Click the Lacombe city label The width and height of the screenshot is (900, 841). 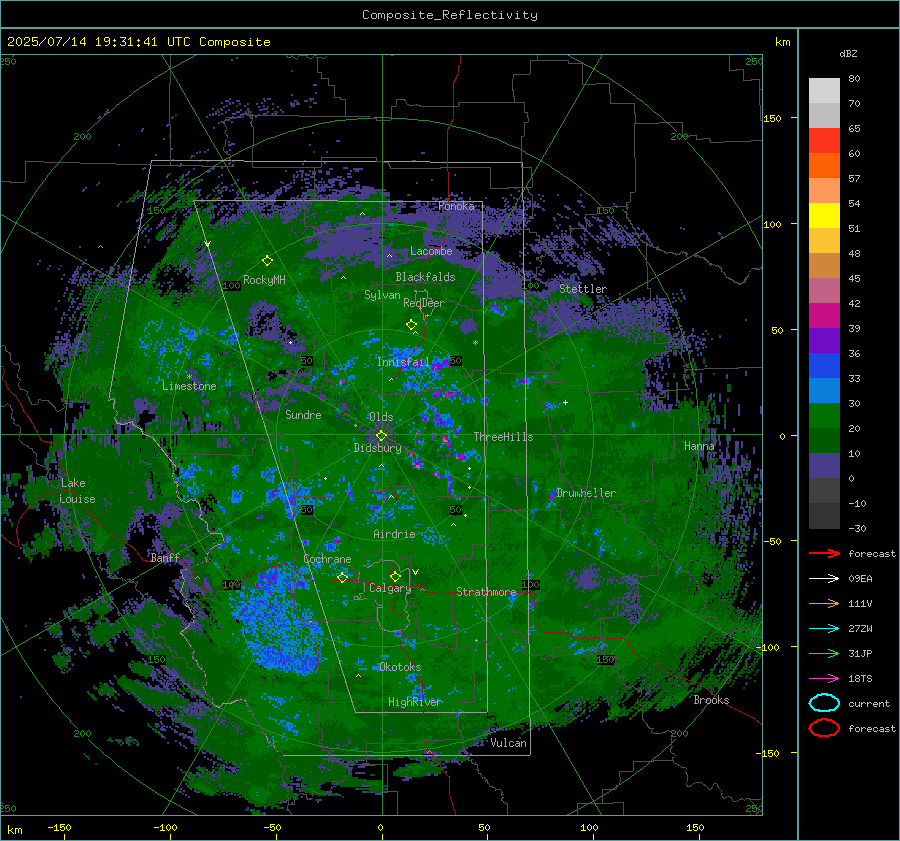431,251
